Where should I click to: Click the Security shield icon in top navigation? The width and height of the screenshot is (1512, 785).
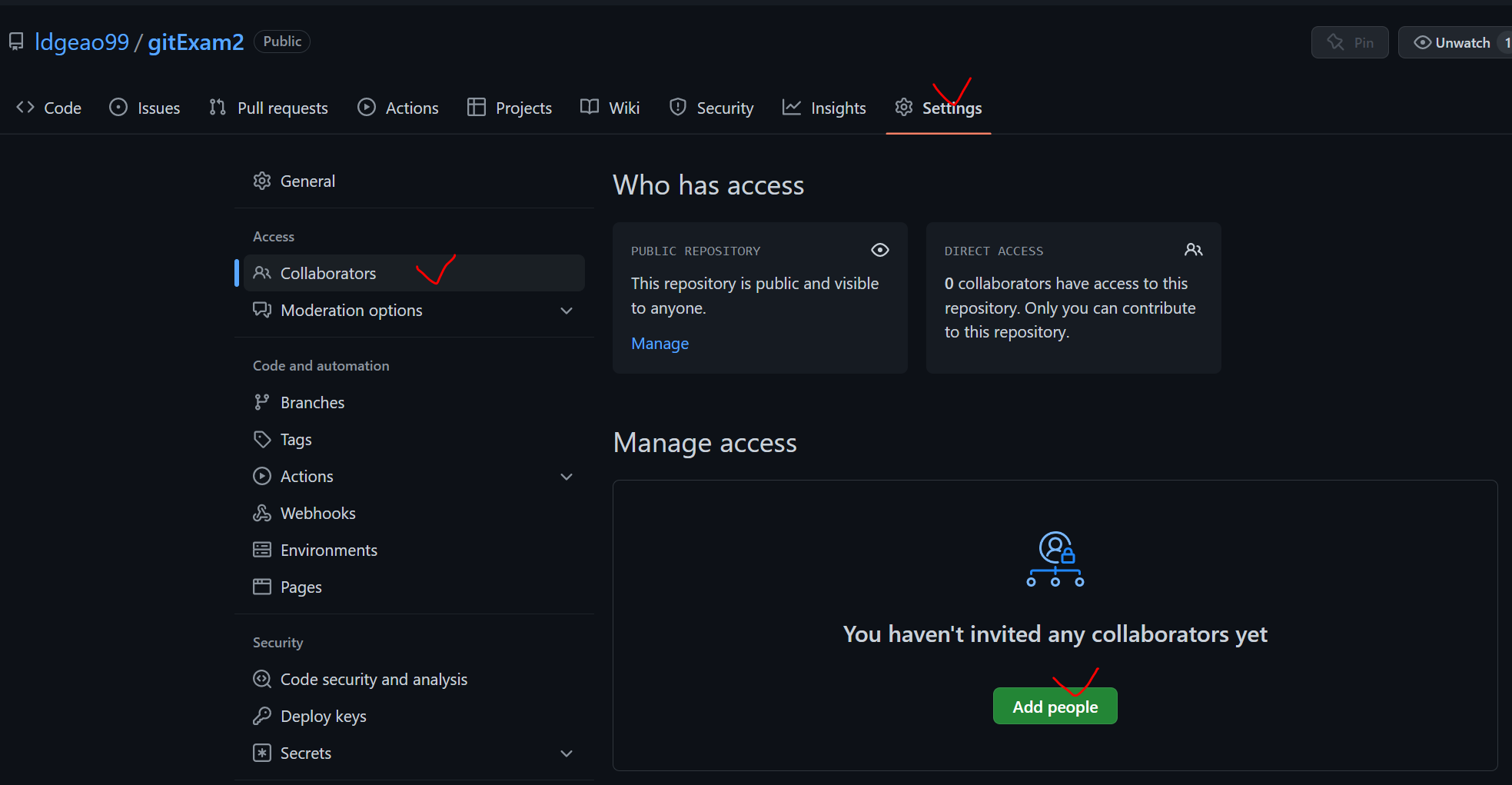(678, 108)
